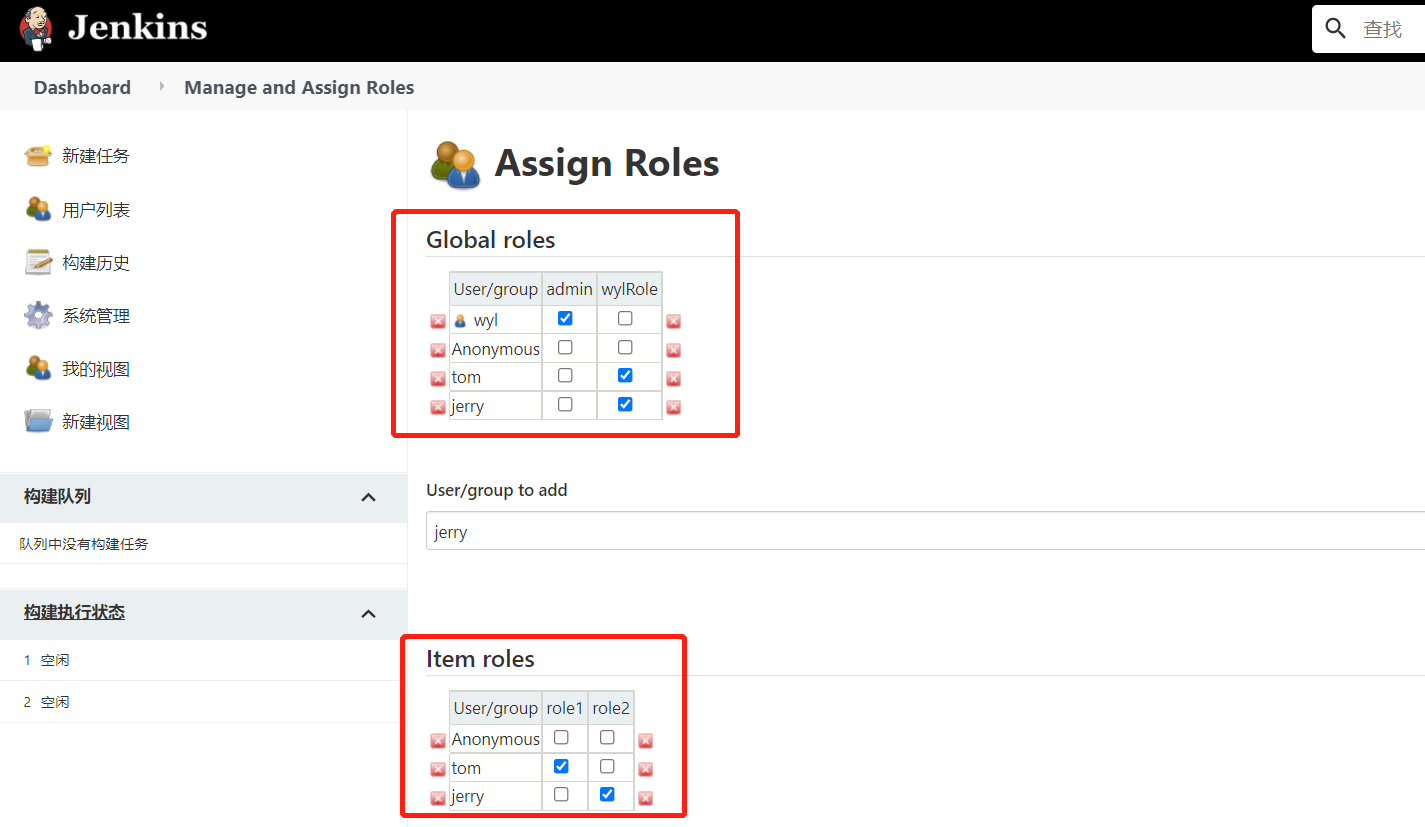Click the 新建视图 folder icon
1425x827 pixels.
click(x=38, y=422)
